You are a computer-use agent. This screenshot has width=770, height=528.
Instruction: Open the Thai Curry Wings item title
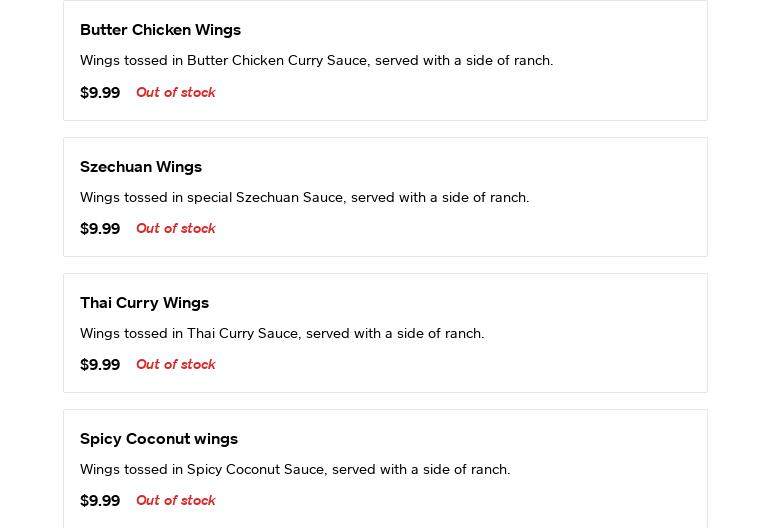coord(144,303)
